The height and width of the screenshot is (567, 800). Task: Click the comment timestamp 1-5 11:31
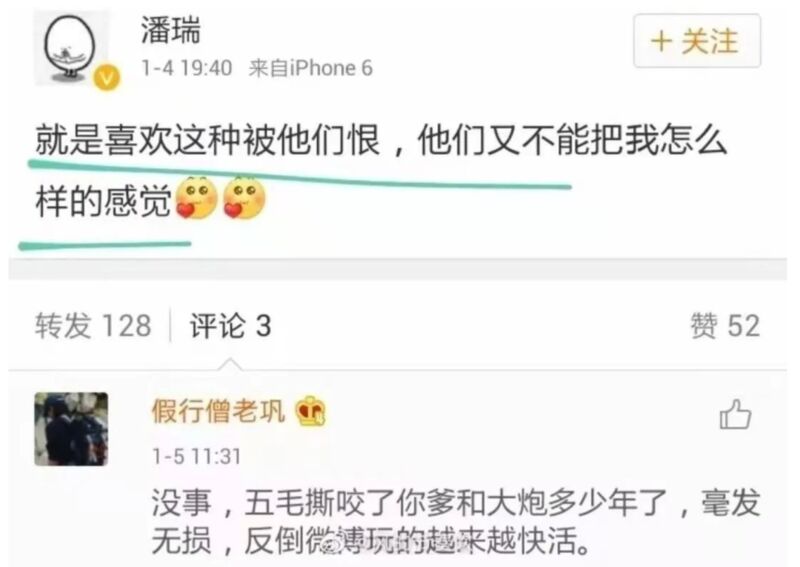(x=196, y=456)
